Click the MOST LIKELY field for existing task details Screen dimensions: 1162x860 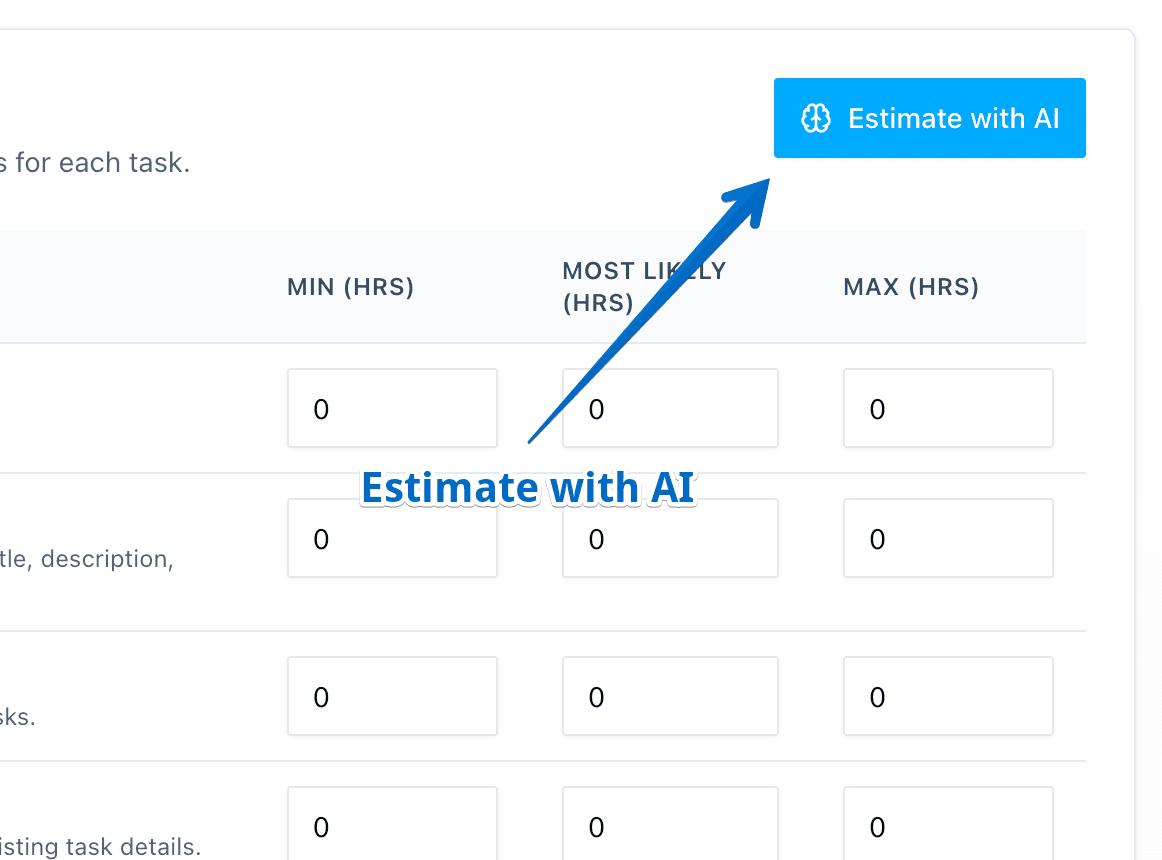[670, 828]
